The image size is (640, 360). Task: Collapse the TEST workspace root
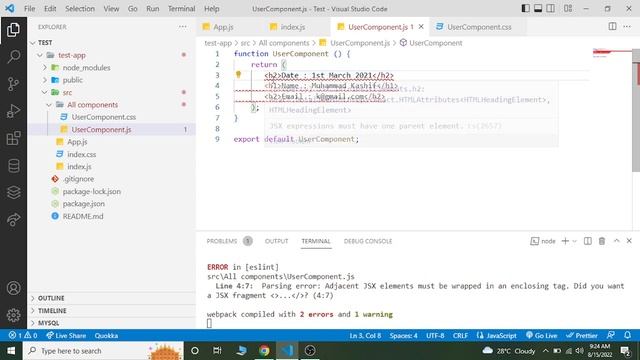(x=33, y=42)
